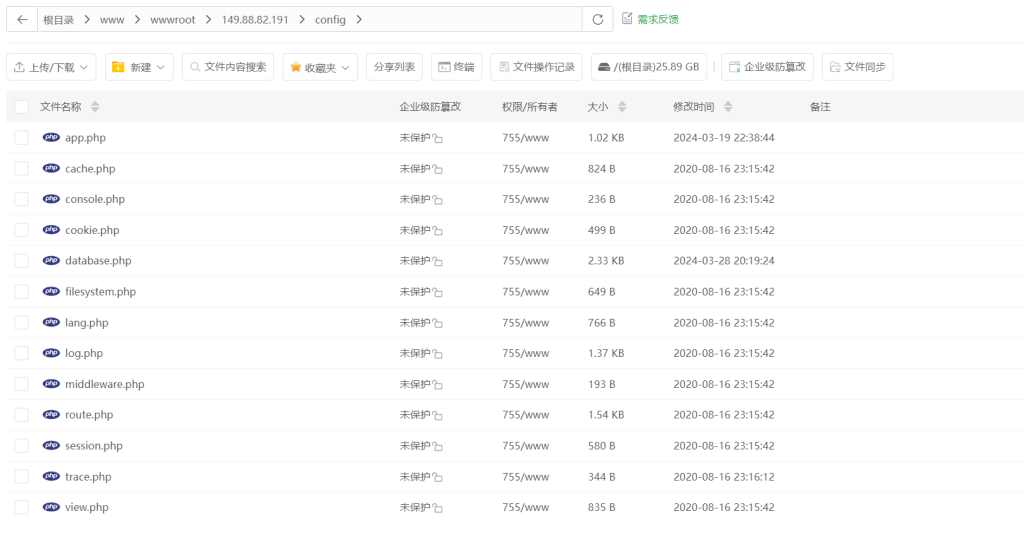
Task: Click the lock icon in route.php row
Action: [438, 416]
